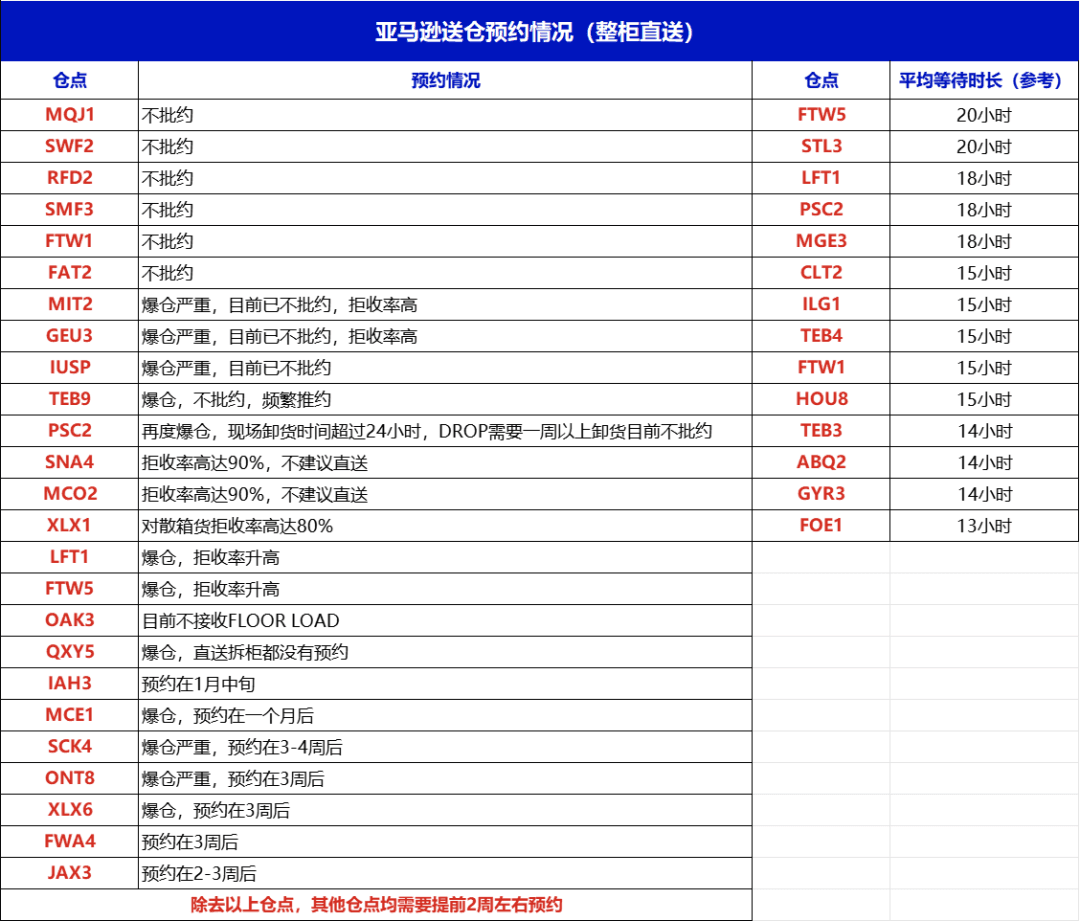This screenshot has width=1080, height=921.
Task: Click the 预约情况 column header
Action: point(445,81)
